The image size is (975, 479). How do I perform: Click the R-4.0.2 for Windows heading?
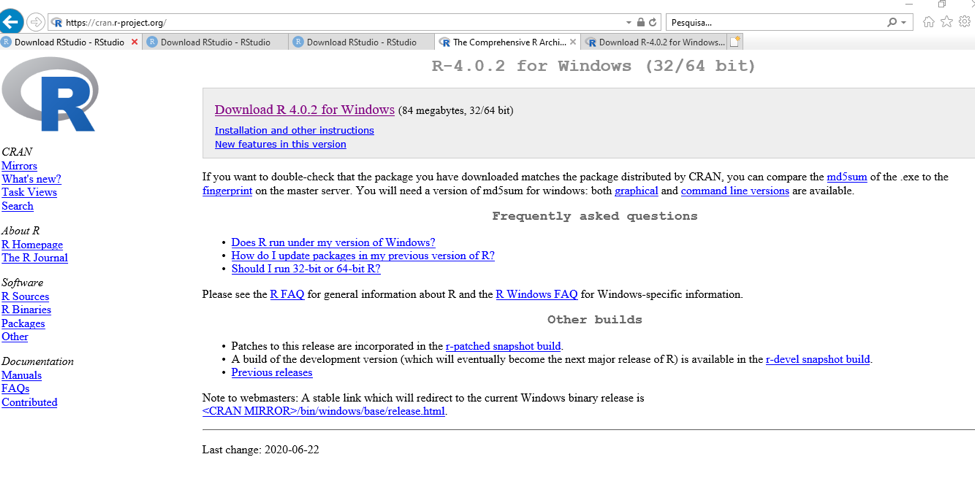[x=594, y=65]
